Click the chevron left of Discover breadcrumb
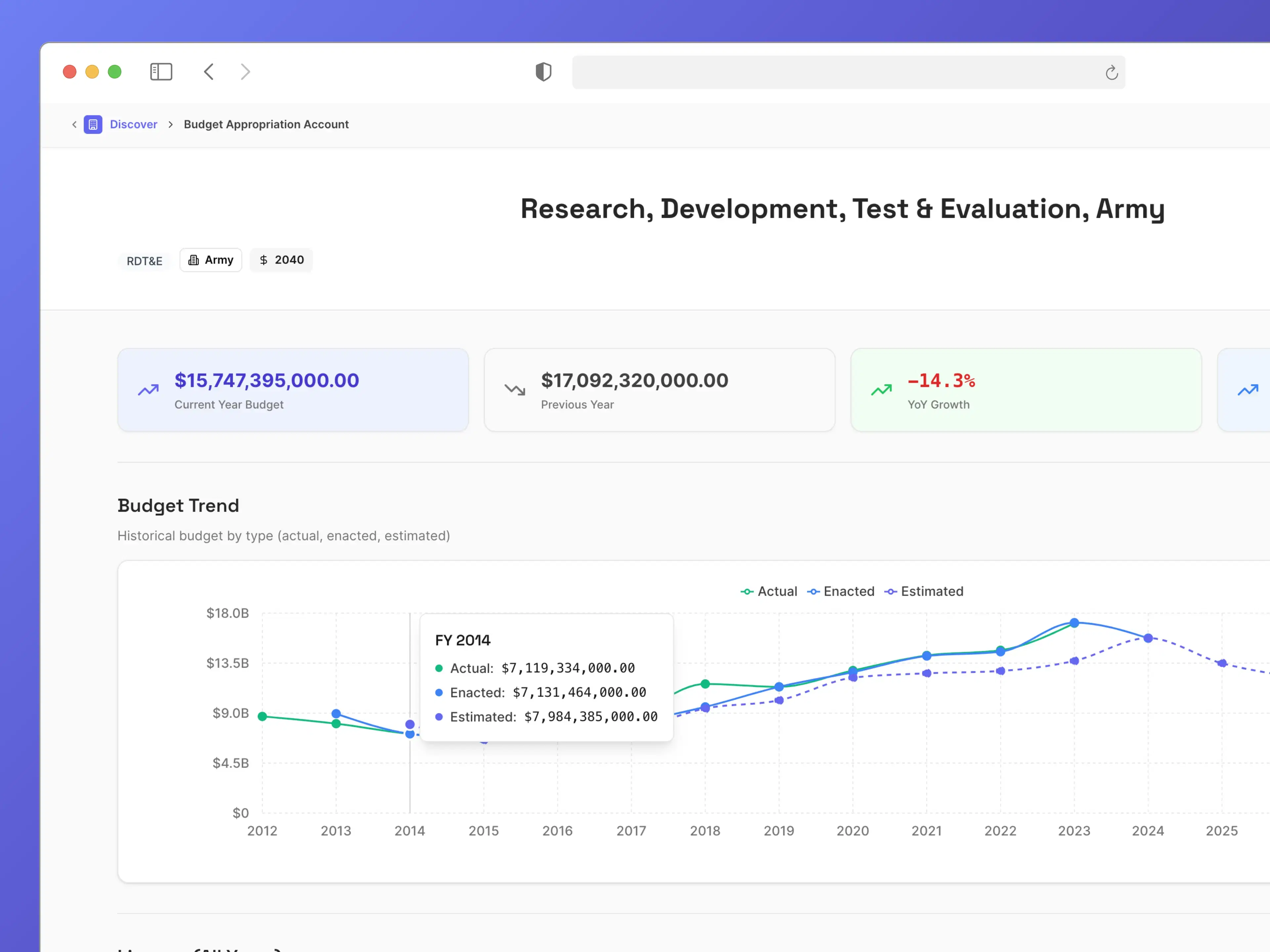1270x952 pixels. pyautogui.click(x=75, y=125)
